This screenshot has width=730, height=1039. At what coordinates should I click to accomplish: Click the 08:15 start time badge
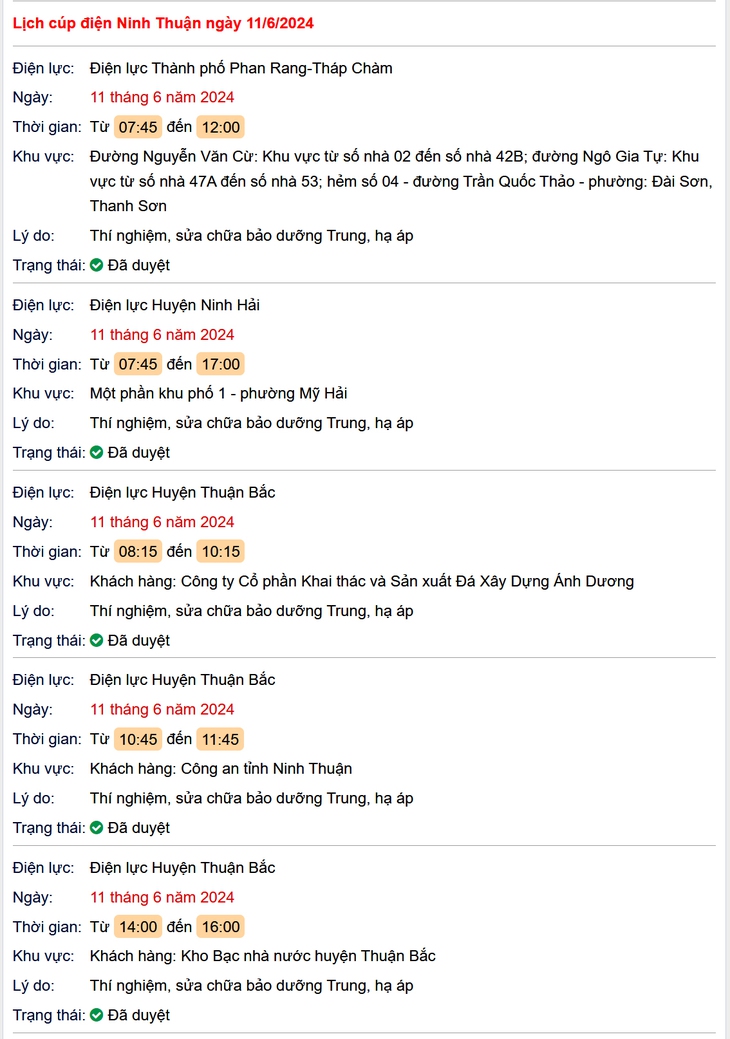(x=138, y=551)
